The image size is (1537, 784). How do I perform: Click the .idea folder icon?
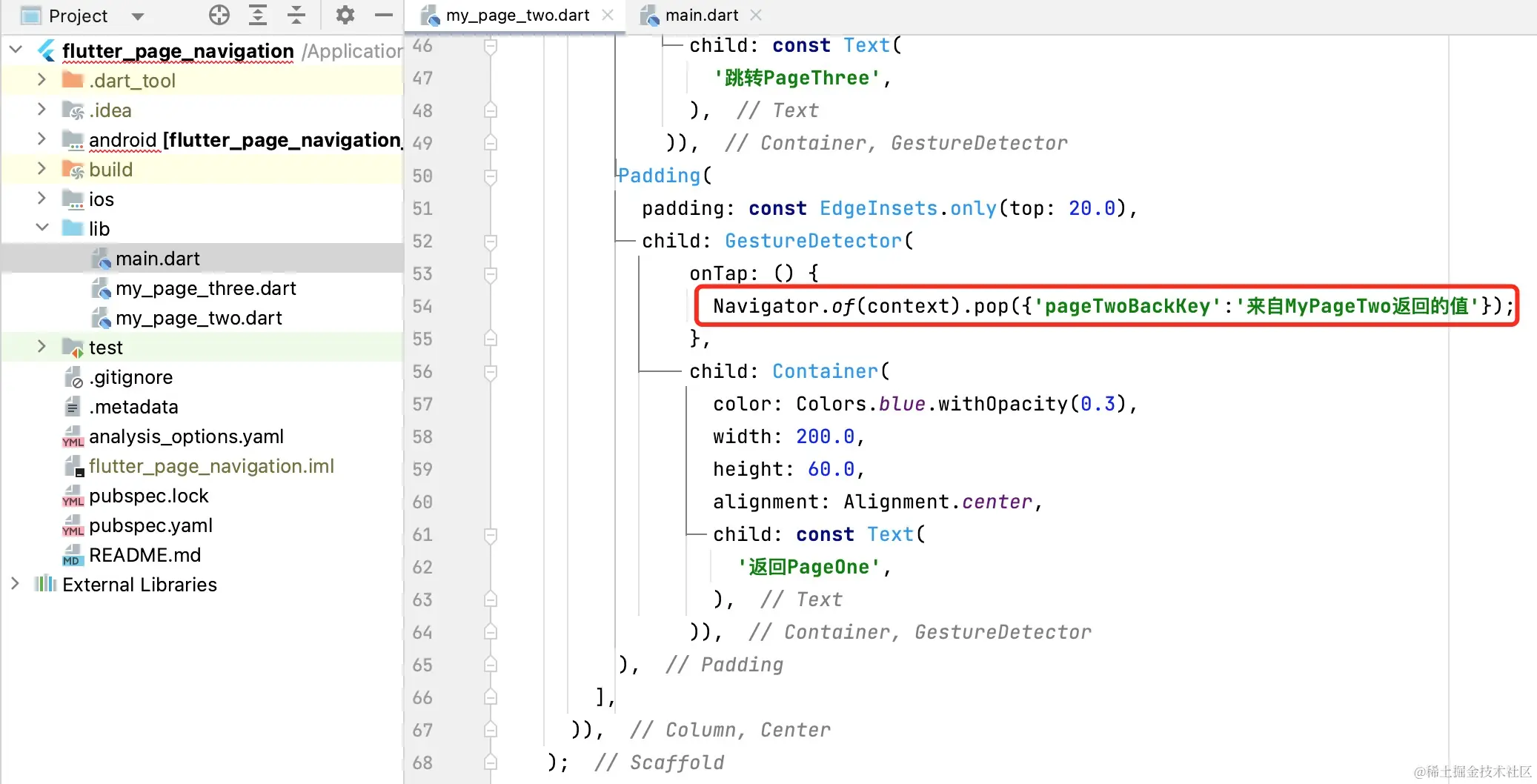73,110
